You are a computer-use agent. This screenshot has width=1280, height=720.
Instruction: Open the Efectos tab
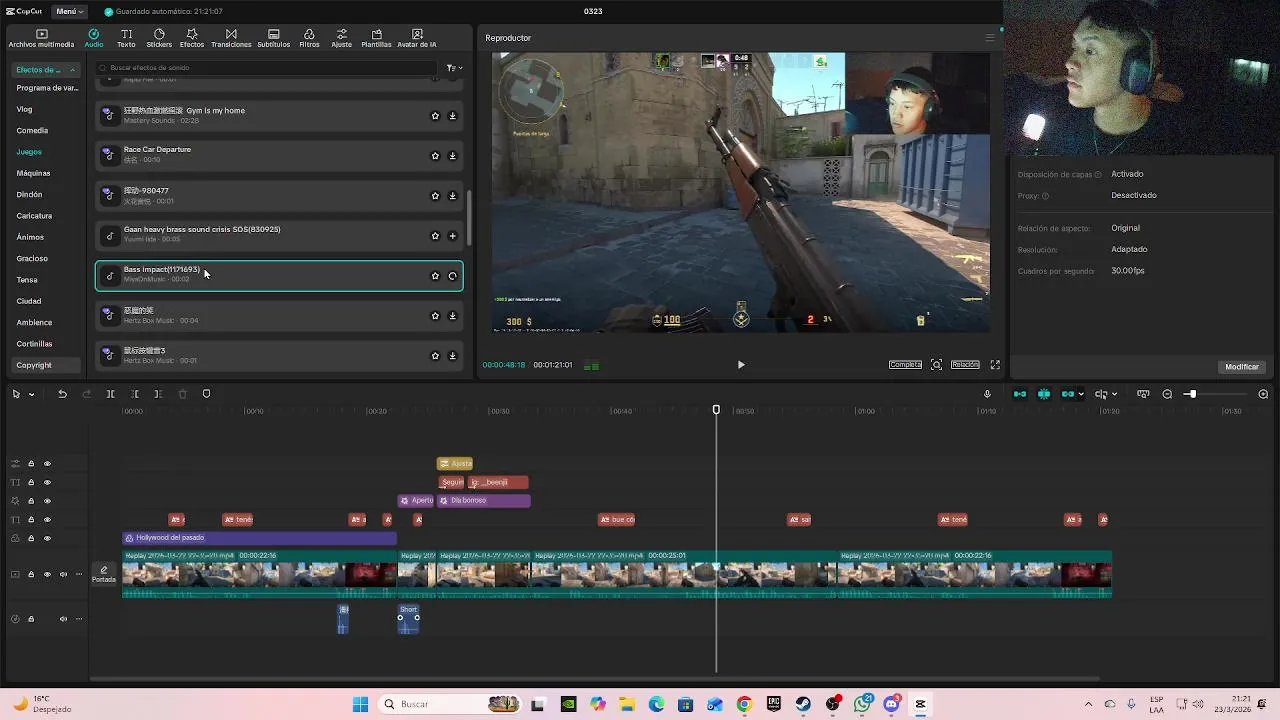pyautogui.click(x=192, y=39)
